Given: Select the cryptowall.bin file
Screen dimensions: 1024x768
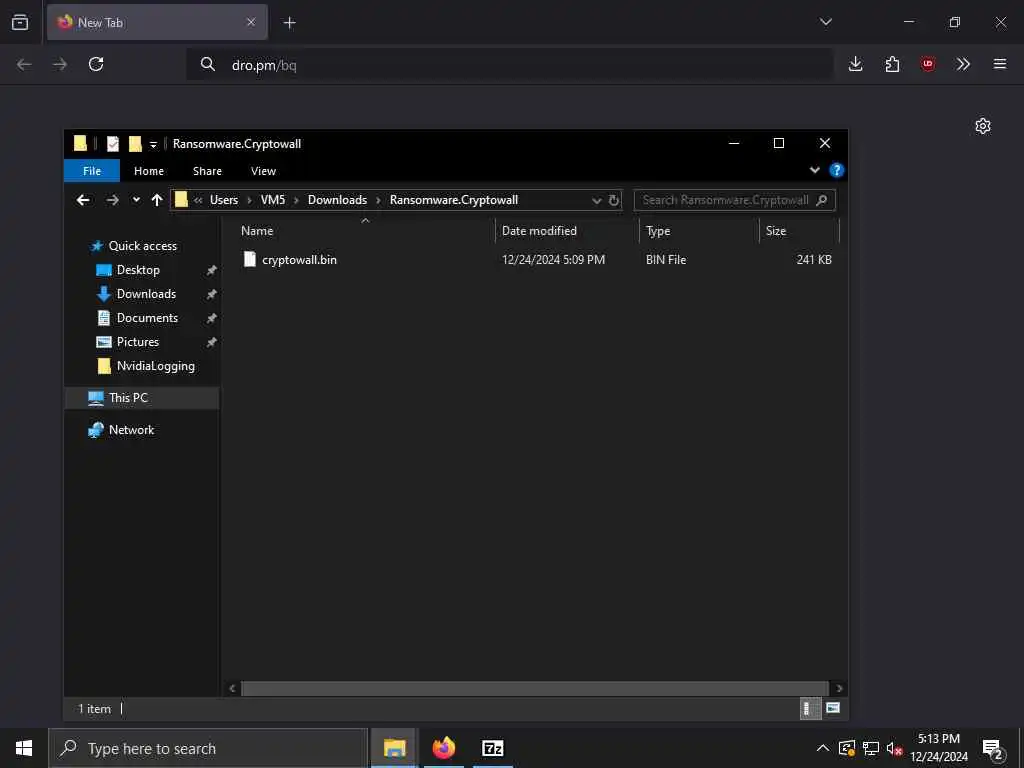Looking at the screenshot, I should coord(299,260).
